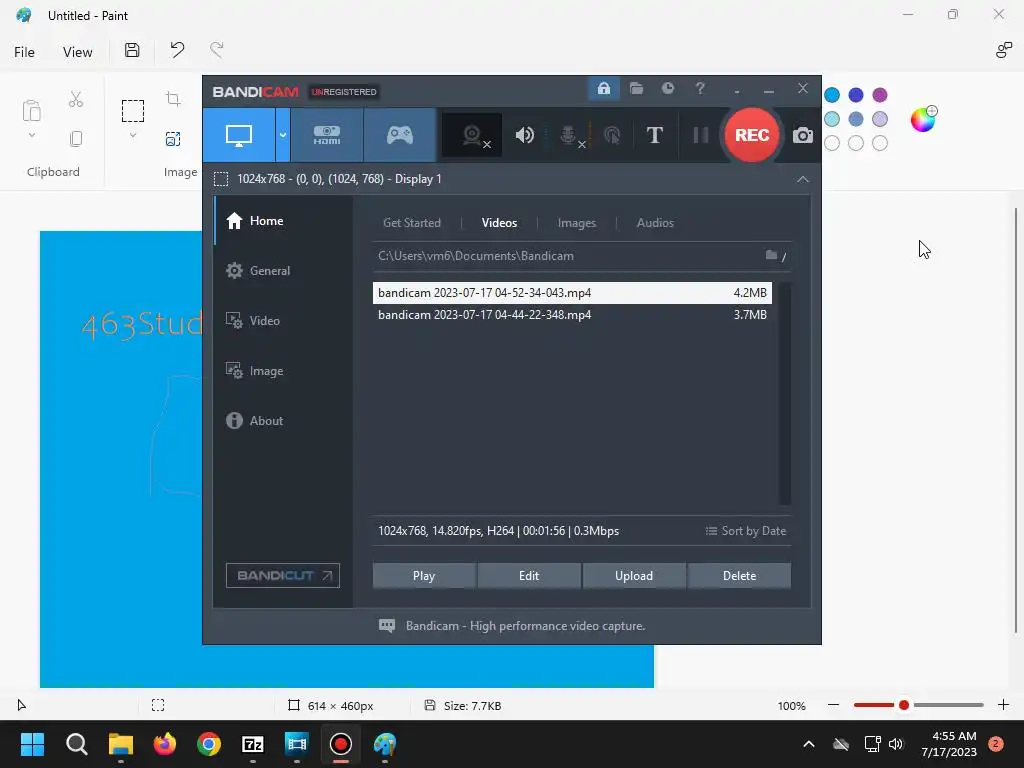Click the Copy icon in Paint
The height and width of the screenshot is (768, 1024).
click(x=76, y=138)
